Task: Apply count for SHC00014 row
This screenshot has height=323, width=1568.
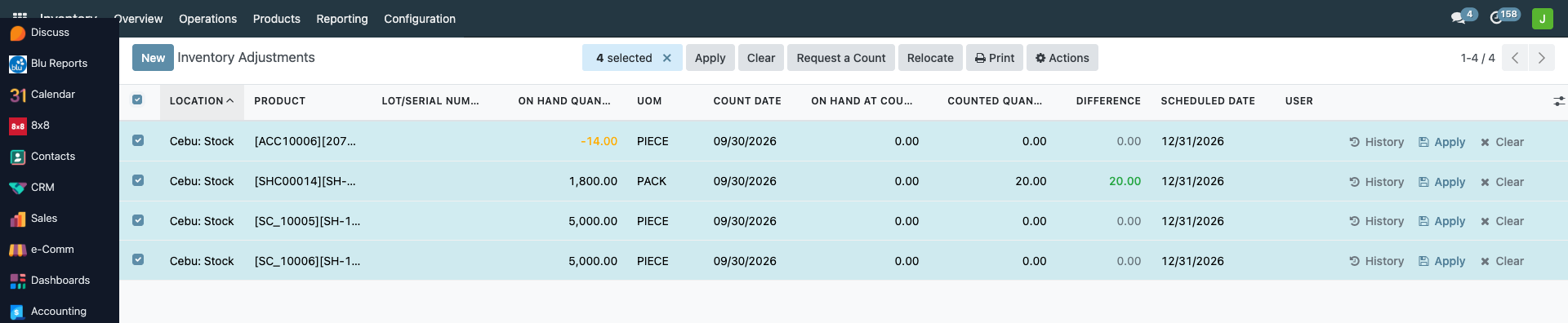Action: point(1442,182)
